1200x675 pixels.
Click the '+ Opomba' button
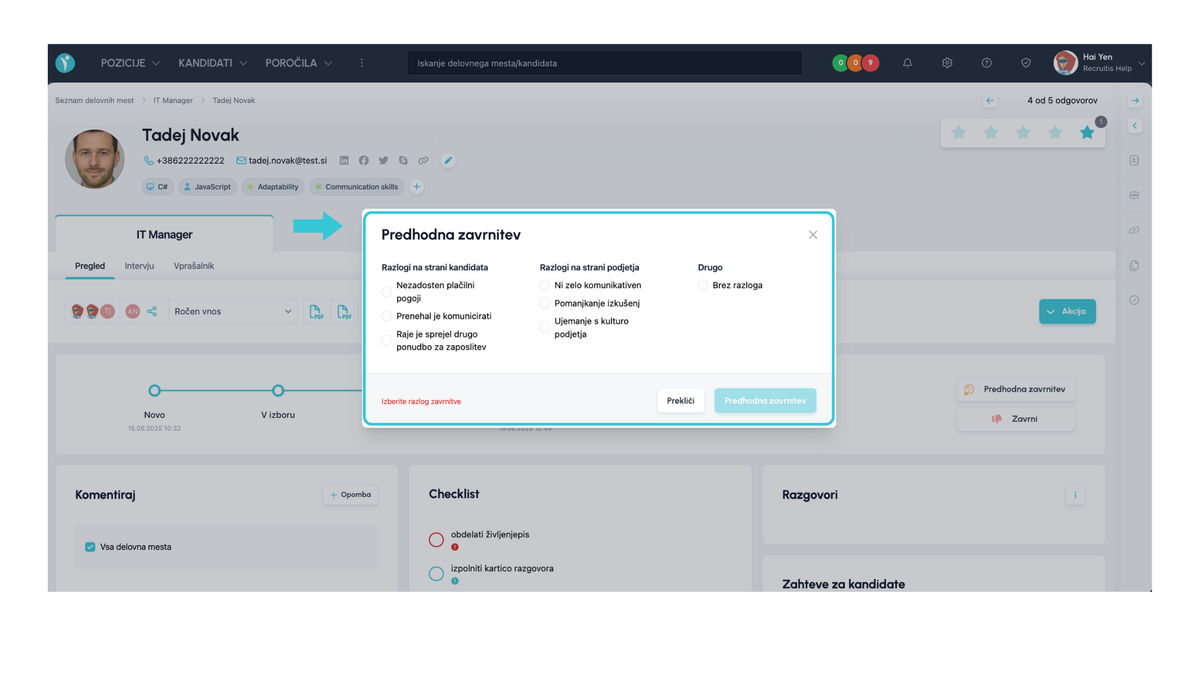[350, 494]
